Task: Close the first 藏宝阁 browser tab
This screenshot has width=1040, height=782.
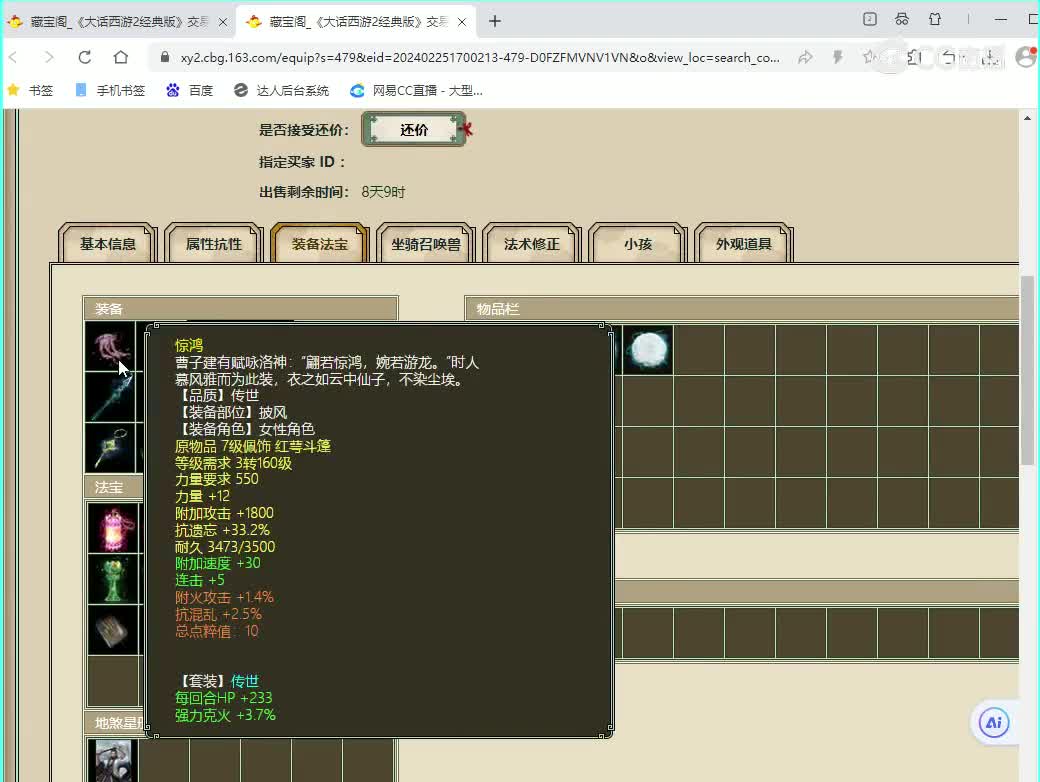Action: click(223, 22)
